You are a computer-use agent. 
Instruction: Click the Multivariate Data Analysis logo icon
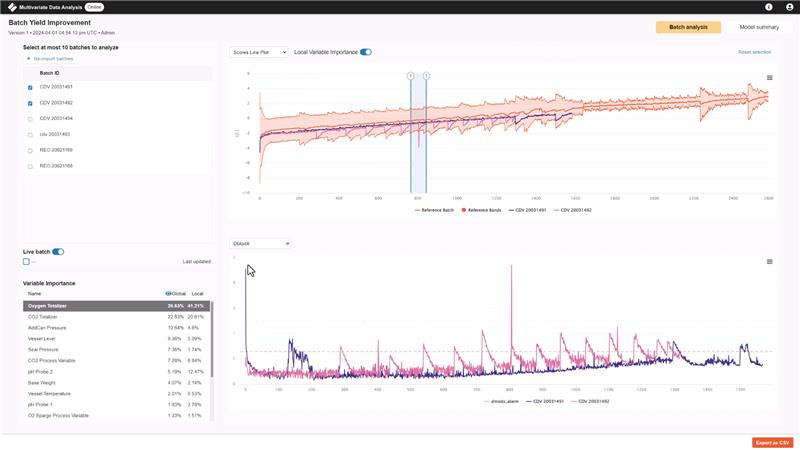point(12,7)
